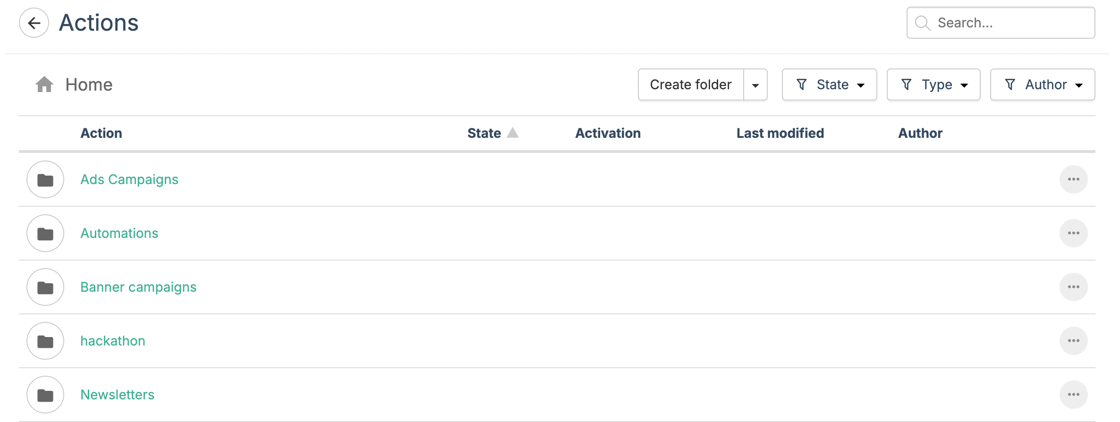The width and height of the screenshot is (1120, 422).
Task: Open the Author filter dropdown
Action: pyautogui.click(x=1042, y=85)
